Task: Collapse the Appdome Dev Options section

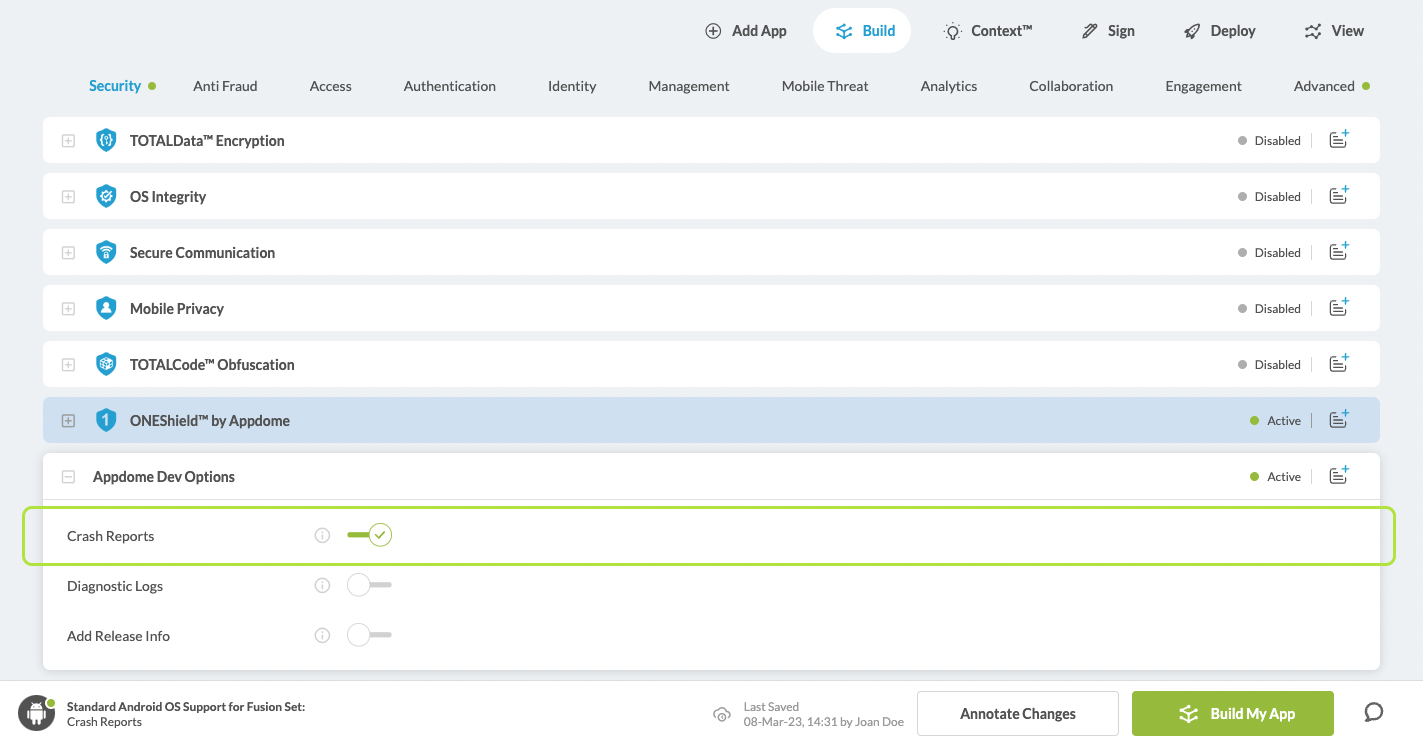Action: click(x=68, y=477)
